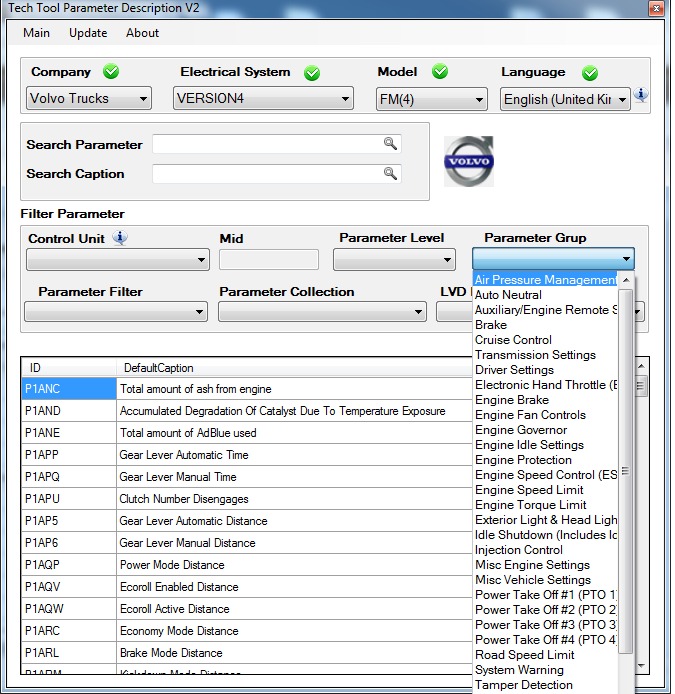Select the P1APP Gear Lever Automatic Time row
The width and height of the screenshot is (675, 694).
[247, 455]
